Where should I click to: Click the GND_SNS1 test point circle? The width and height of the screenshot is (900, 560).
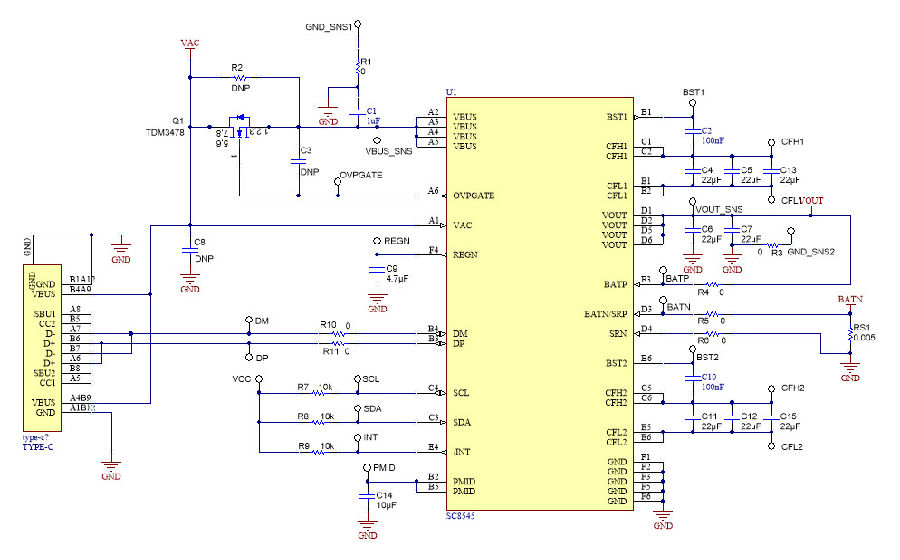358,24
